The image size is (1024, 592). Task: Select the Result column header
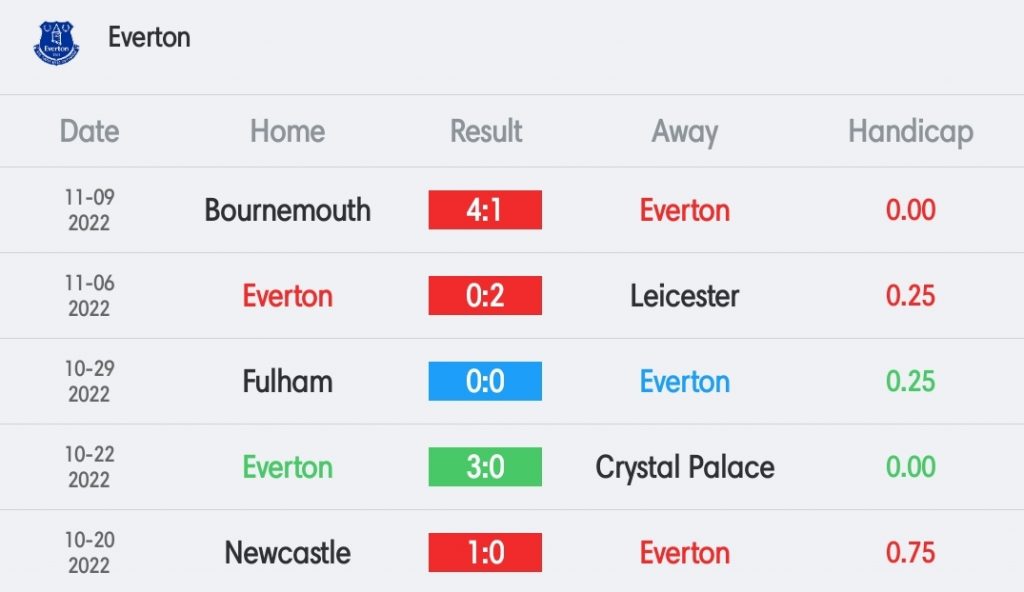point(486,131)
